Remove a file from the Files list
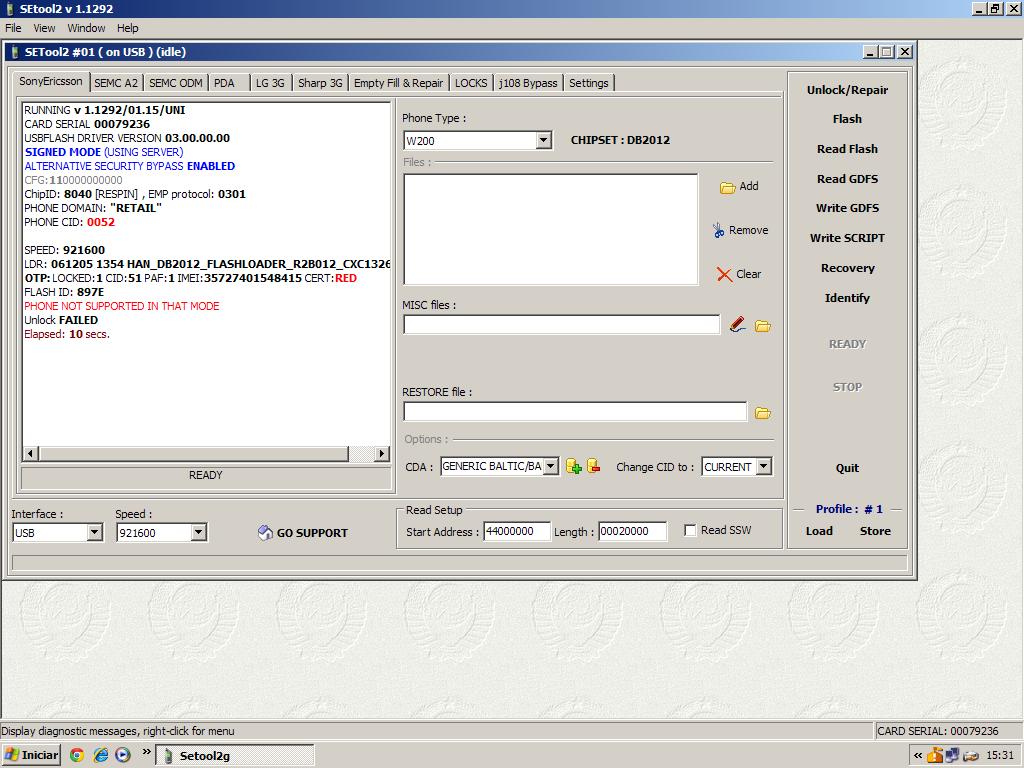This screenshot has width=1024, height=768. tap(740, 230)
